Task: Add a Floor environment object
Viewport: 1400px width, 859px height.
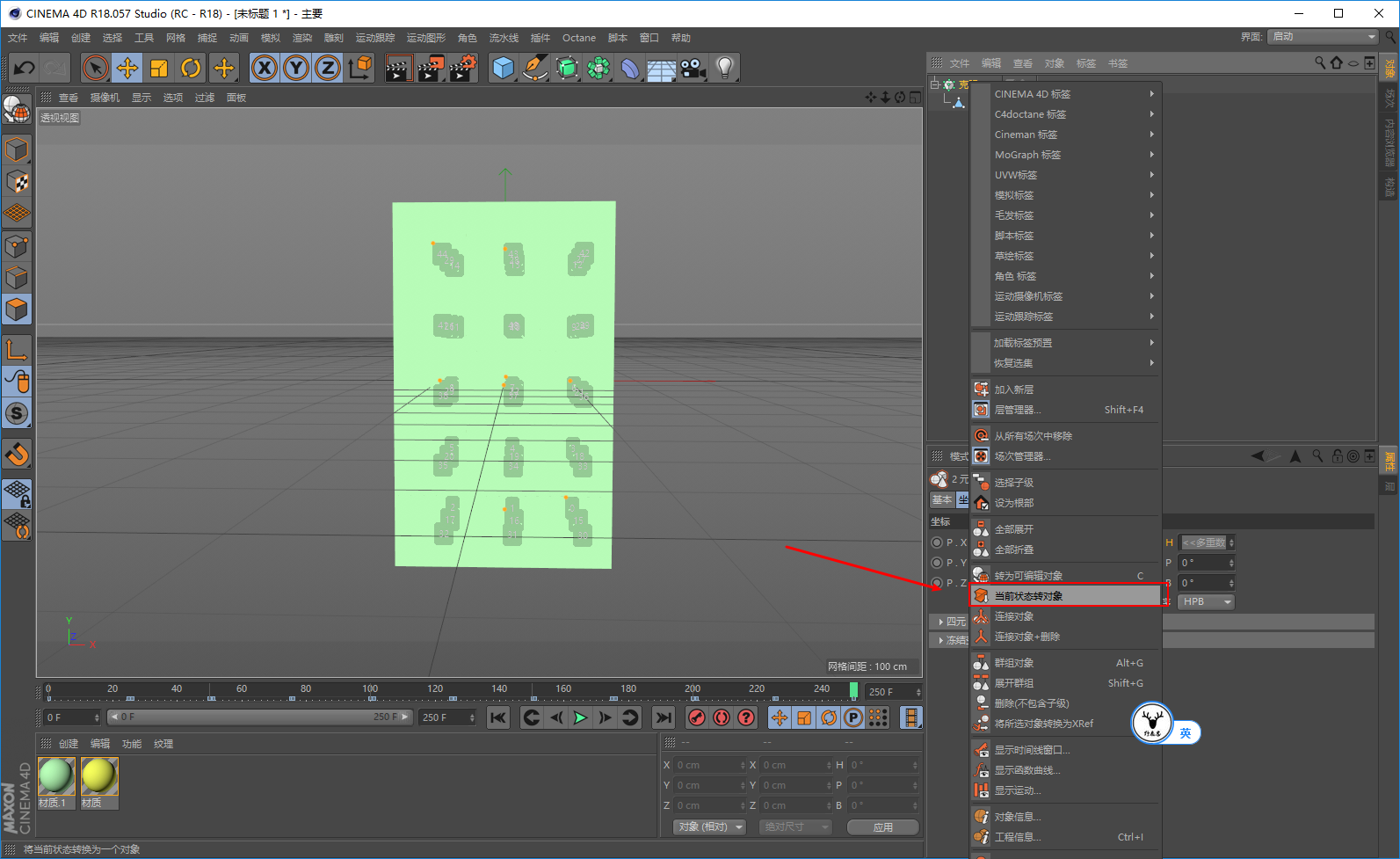Action: click(662, 68)
